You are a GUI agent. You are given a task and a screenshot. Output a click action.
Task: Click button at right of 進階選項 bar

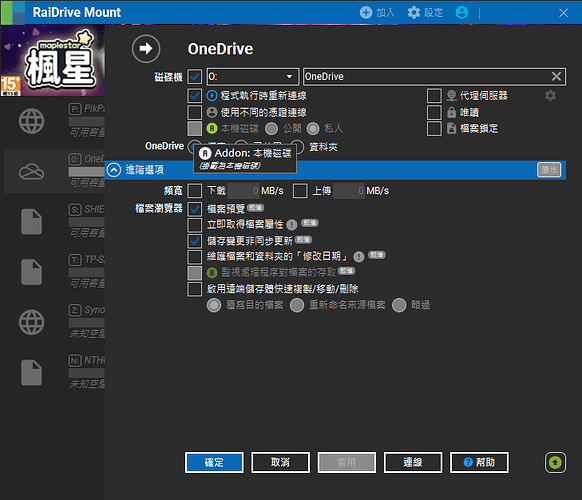(x=549, y=170)
